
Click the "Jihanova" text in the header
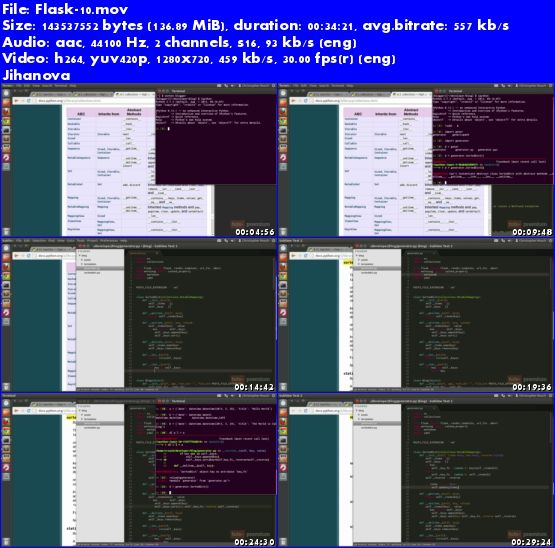tap(36, 75)
